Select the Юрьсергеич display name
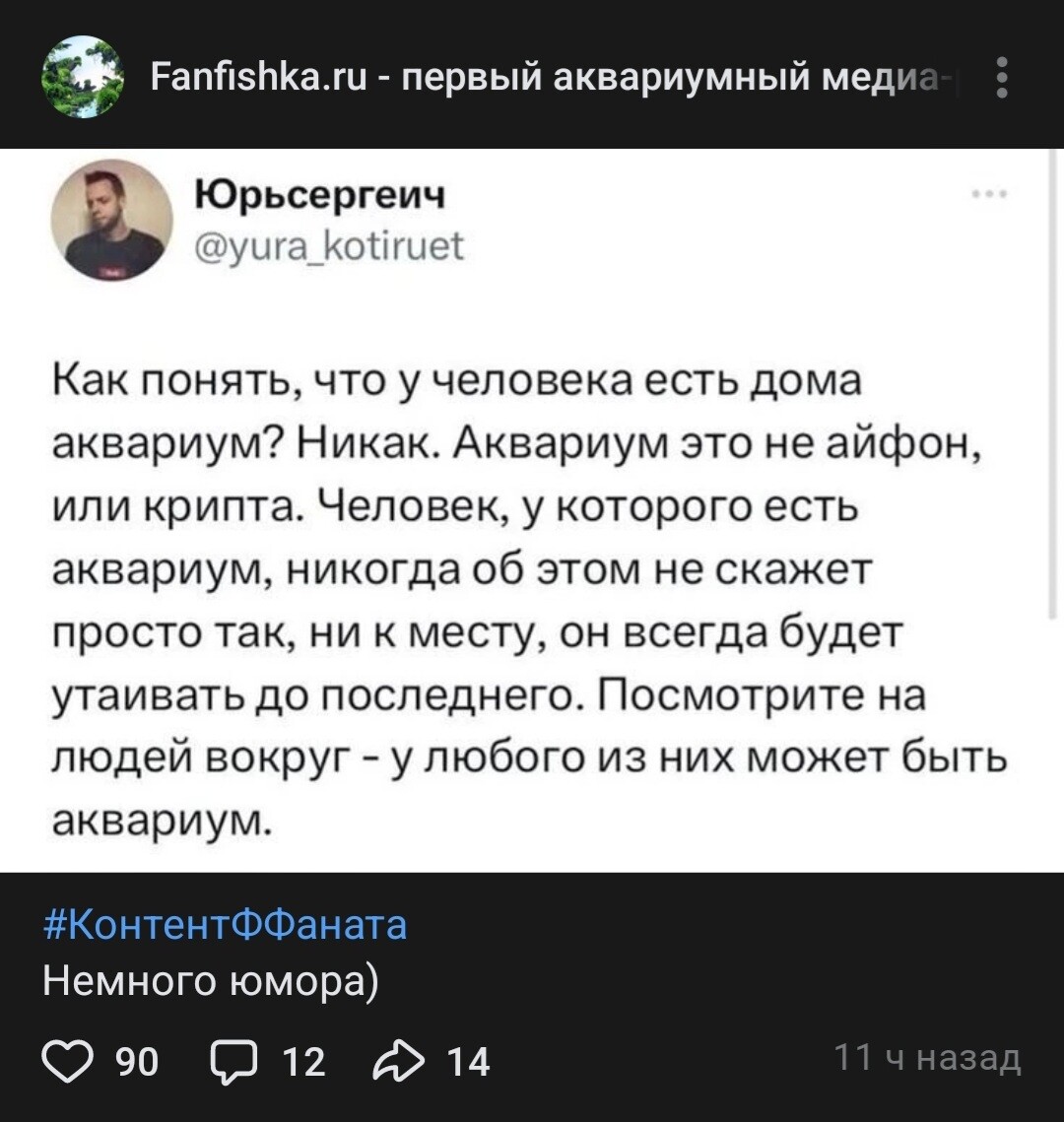Image resolution: width=1064 pixels, height=1122 pixels. [320, 195]
